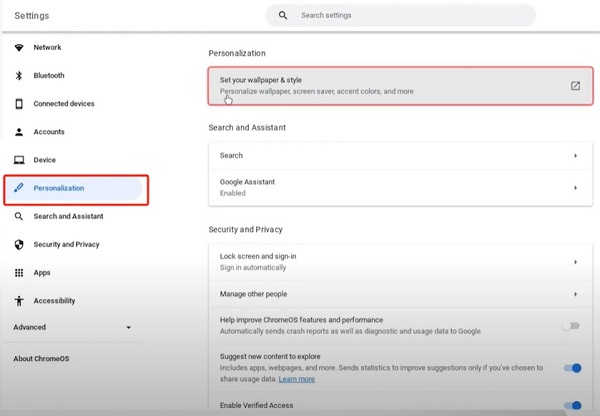Open About ChromeOS page
The width and height of the screenshot is (600, 416).
[41, 359]
